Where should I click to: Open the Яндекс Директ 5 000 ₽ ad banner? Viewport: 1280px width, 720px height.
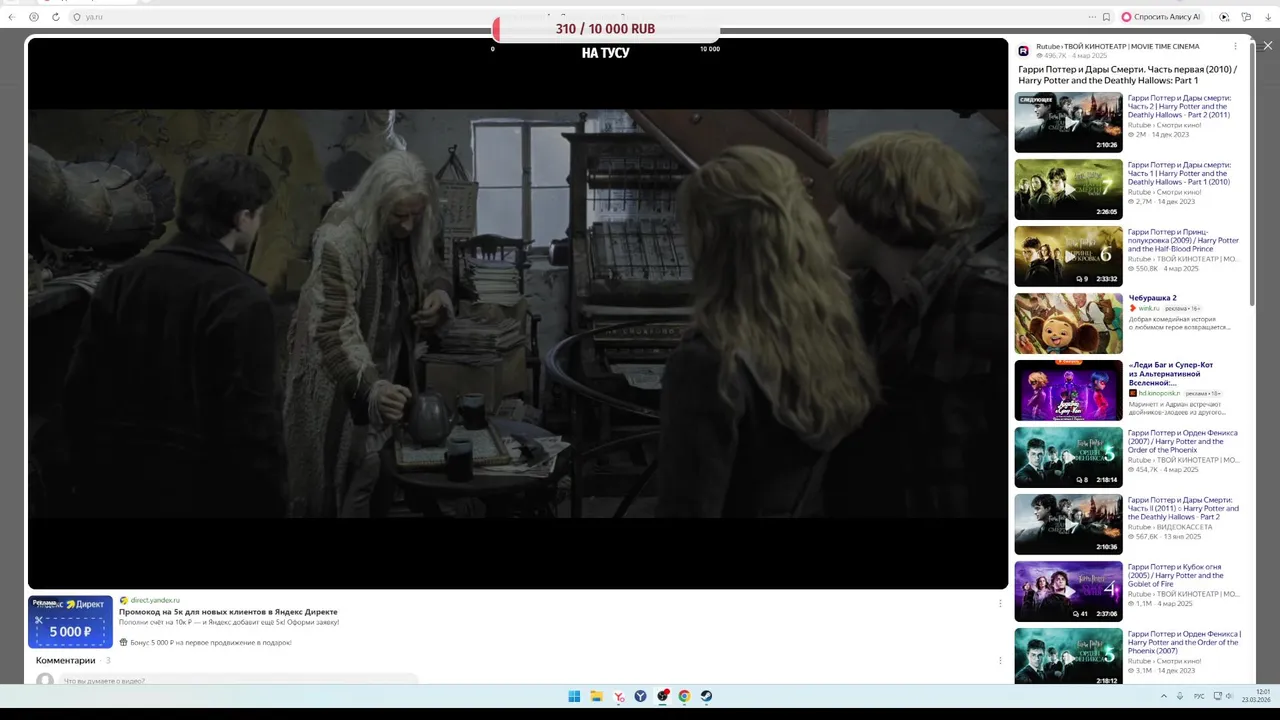pos(70,621)
